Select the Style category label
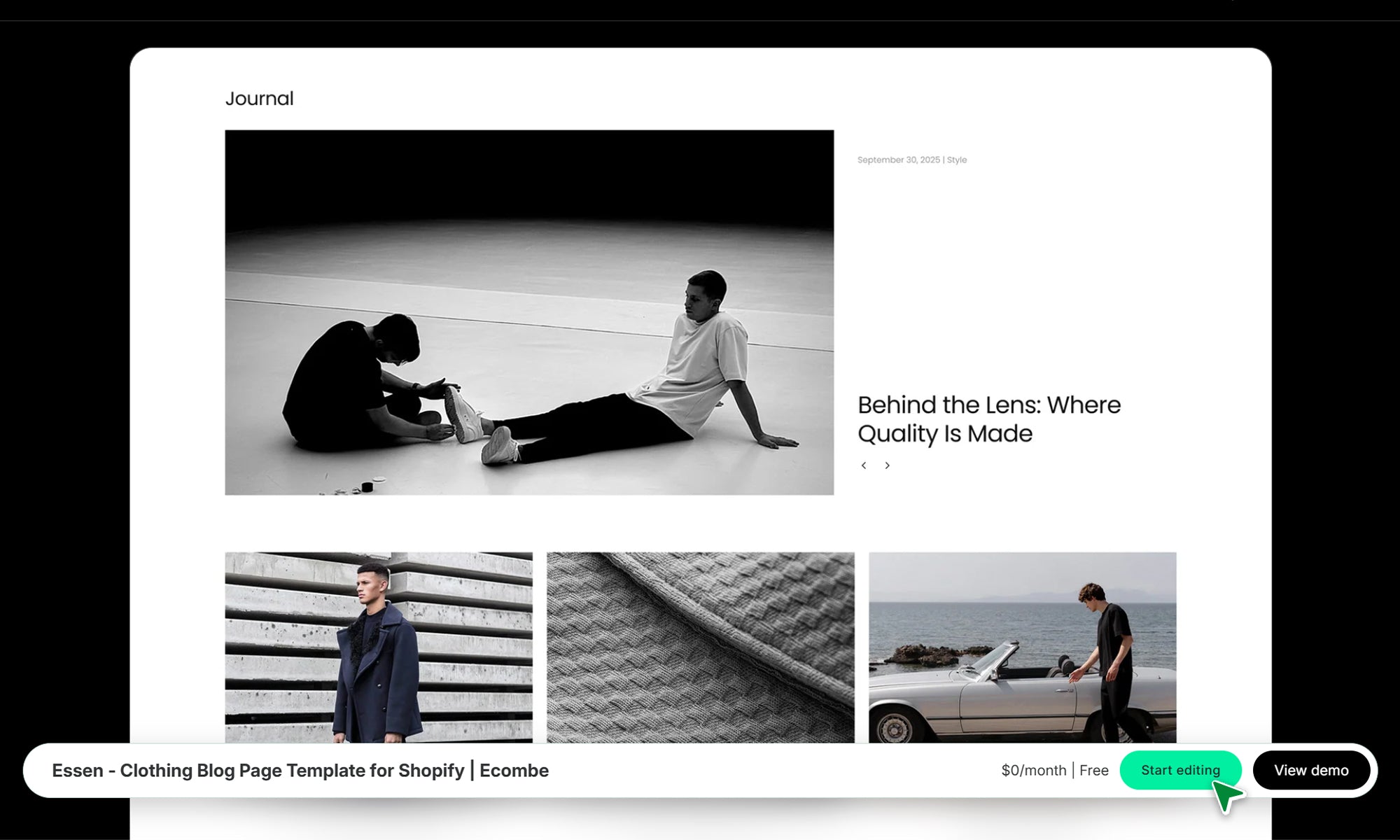1400x840 pixels. click(957, 160)
